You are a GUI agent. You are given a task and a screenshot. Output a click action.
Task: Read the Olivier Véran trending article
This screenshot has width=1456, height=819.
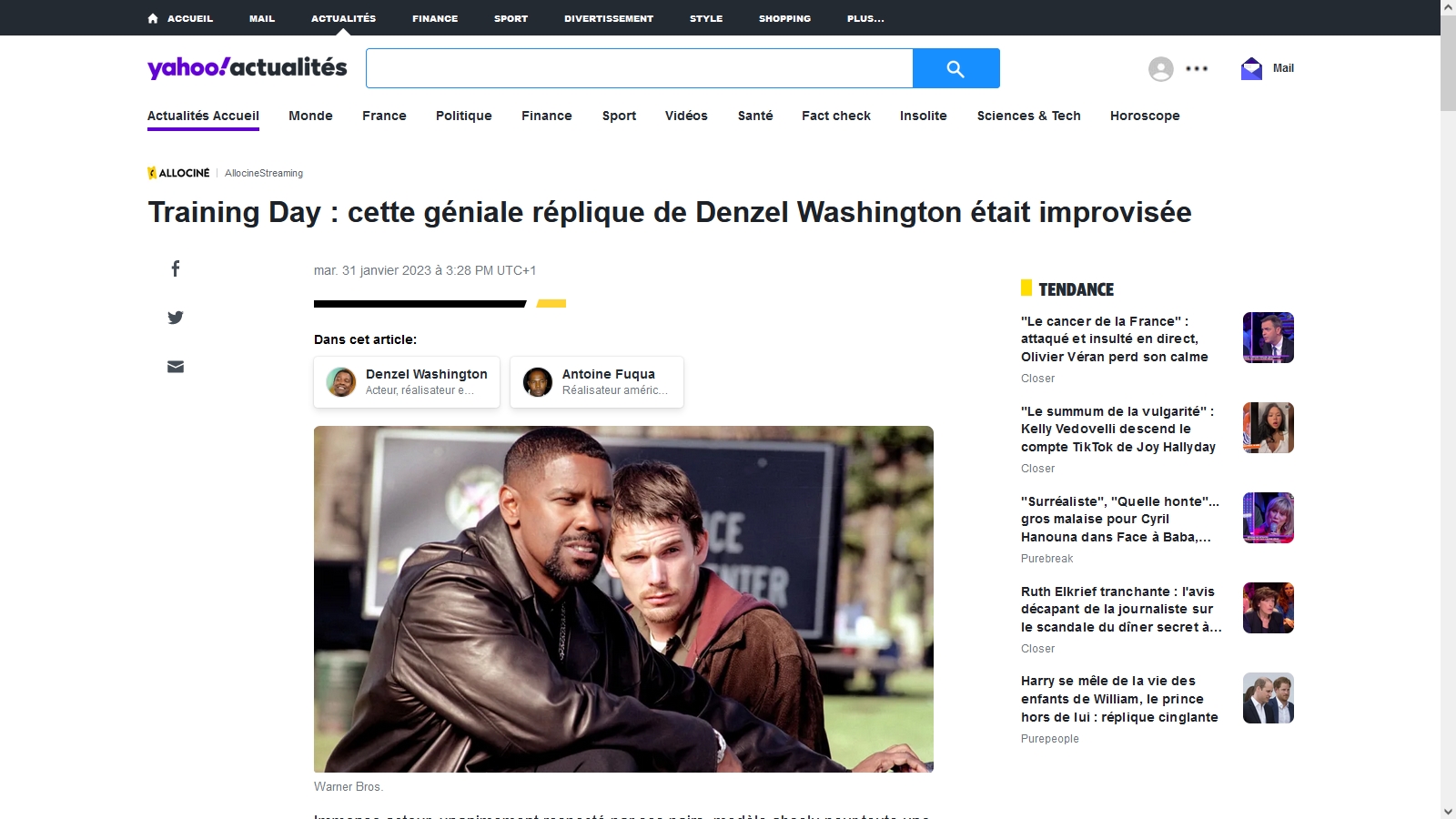point(1114,339)
